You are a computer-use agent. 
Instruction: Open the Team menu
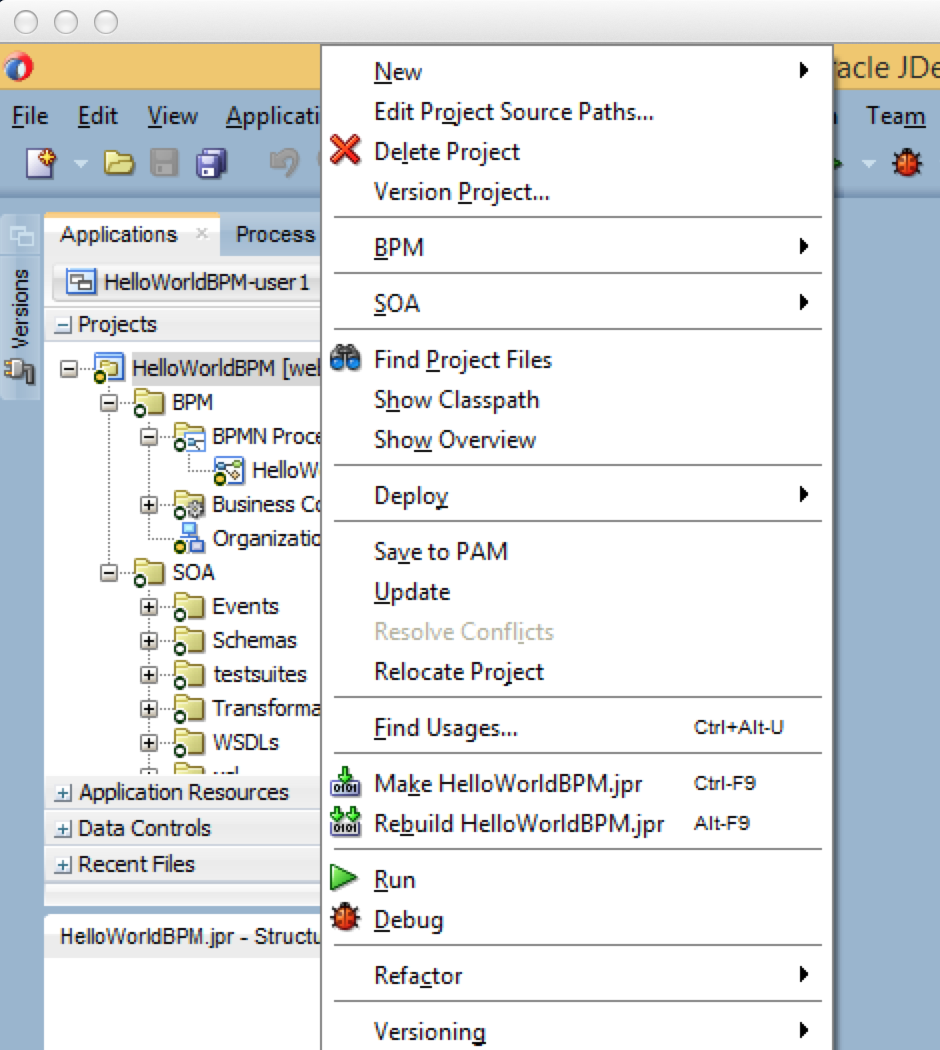896,116
